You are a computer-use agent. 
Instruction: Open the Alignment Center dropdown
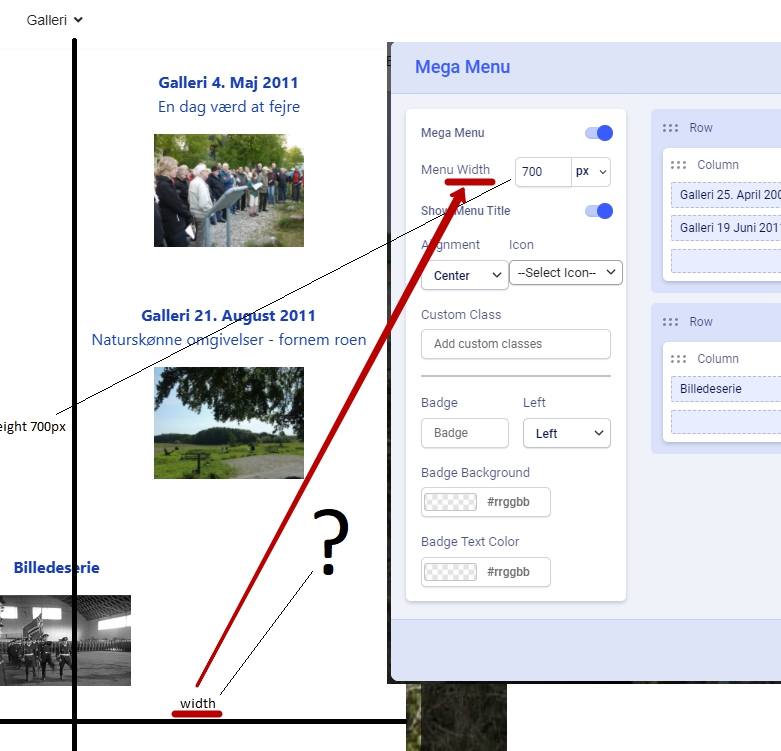(x=465, y=275)
